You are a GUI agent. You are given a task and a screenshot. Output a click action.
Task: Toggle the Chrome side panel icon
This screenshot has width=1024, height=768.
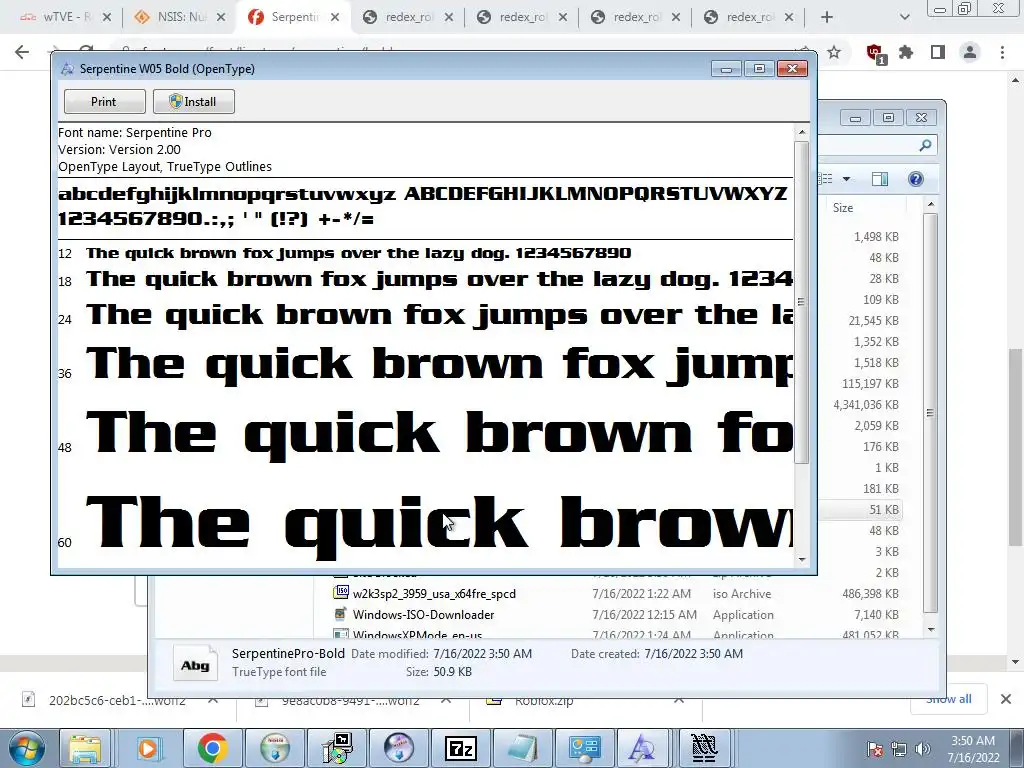coord(938,52)
